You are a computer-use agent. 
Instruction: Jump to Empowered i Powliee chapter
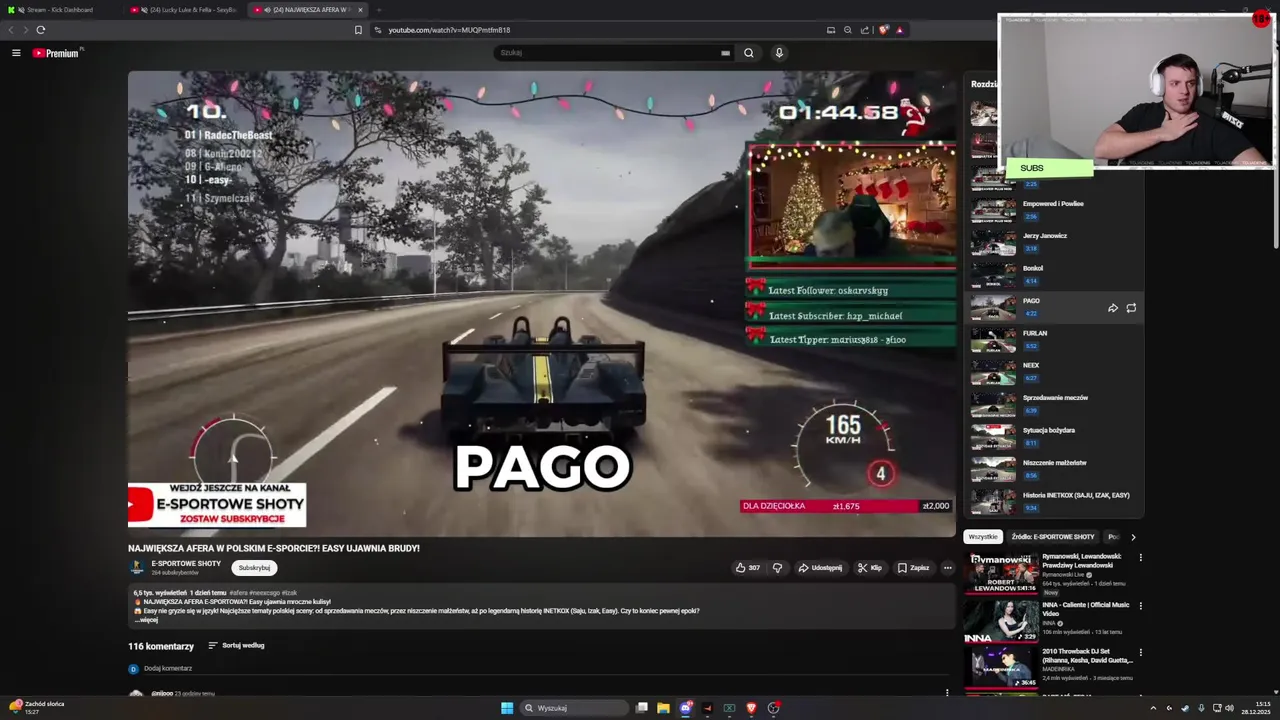[1053, 209]
